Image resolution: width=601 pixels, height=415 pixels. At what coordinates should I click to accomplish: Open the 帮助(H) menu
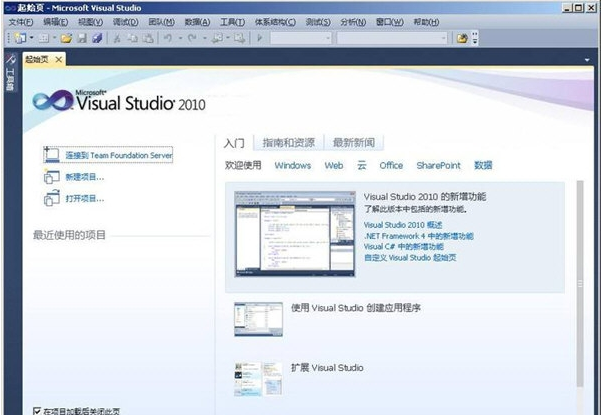(x=426, y=22)
